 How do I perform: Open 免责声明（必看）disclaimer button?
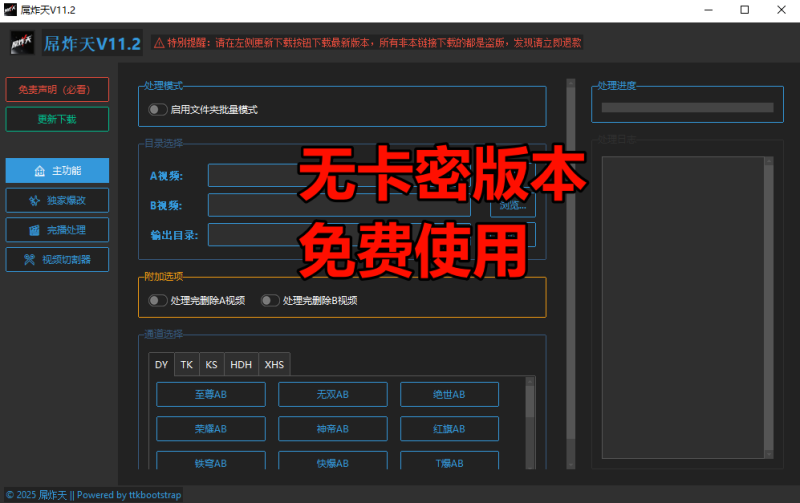click(57, 90)
